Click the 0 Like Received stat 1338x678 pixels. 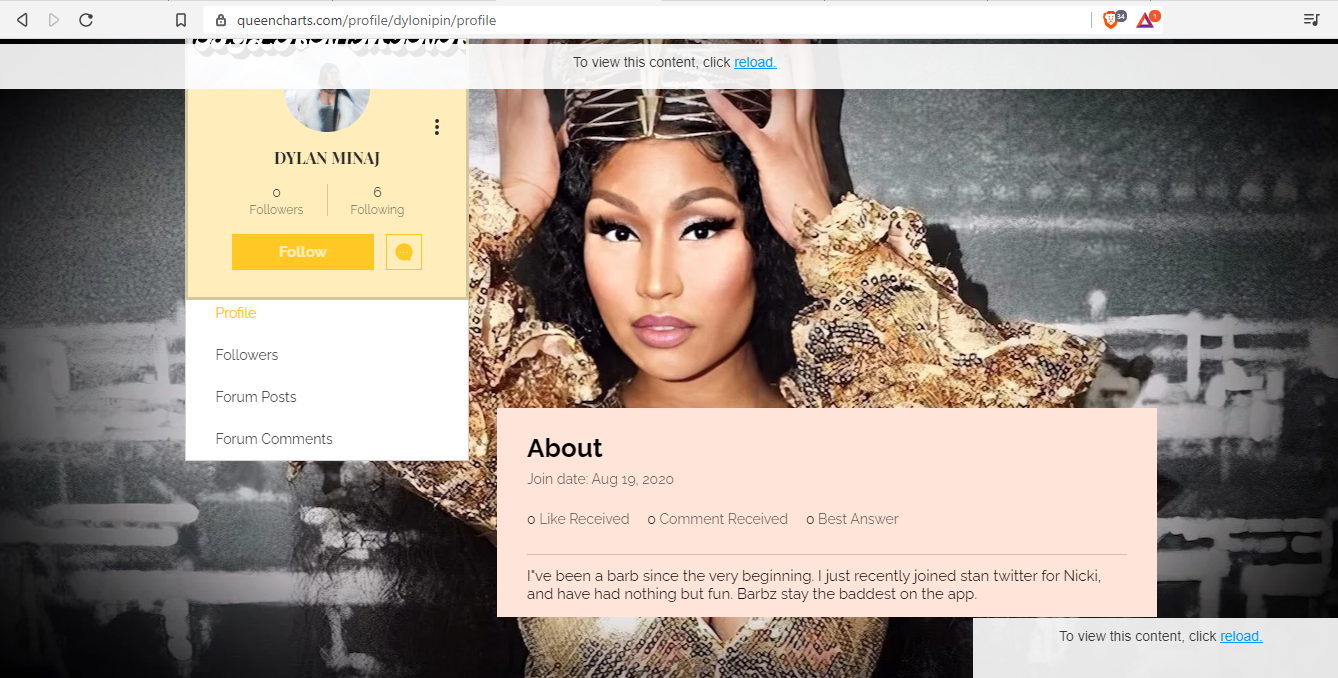click(x=578, y=519)
